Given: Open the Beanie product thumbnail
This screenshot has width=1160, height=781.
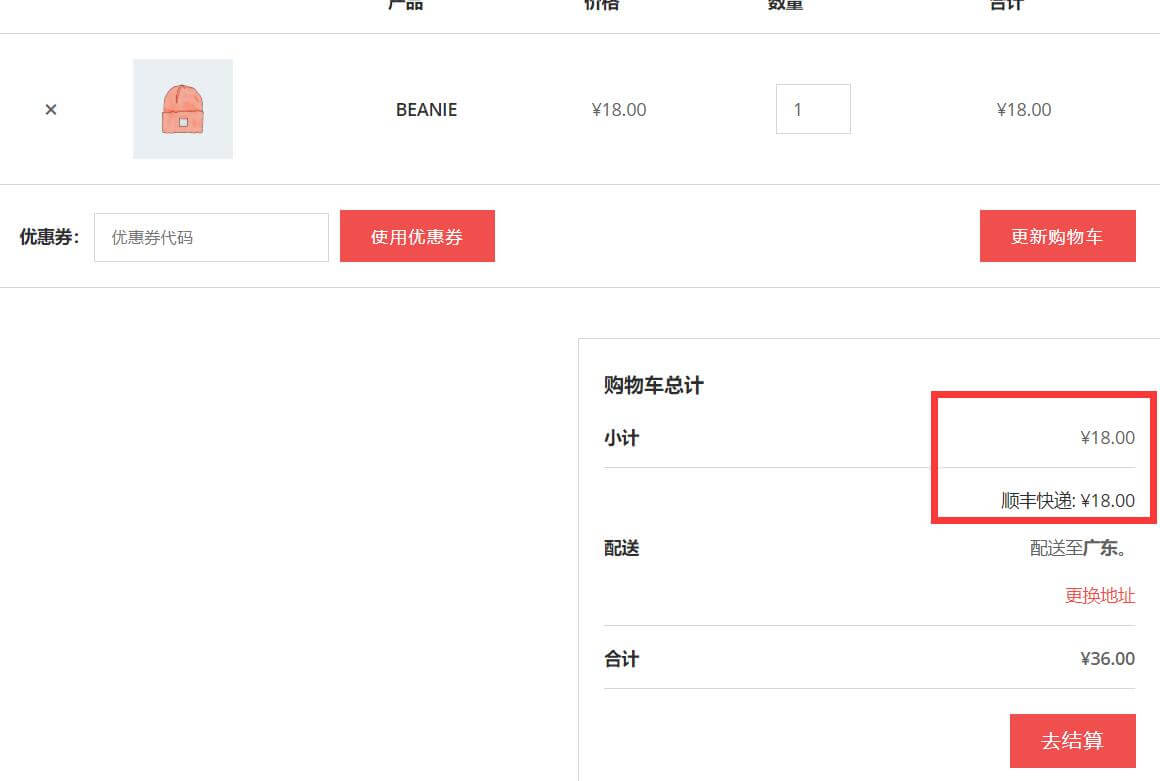Looking at the screenshot, I should coord(183,109).
